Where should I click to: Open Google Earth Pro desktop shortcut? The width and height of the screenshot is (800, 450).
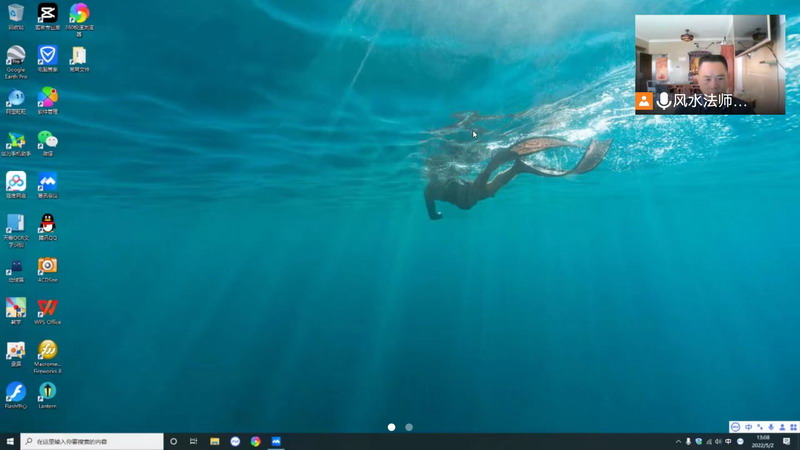[x=16, y=62]
